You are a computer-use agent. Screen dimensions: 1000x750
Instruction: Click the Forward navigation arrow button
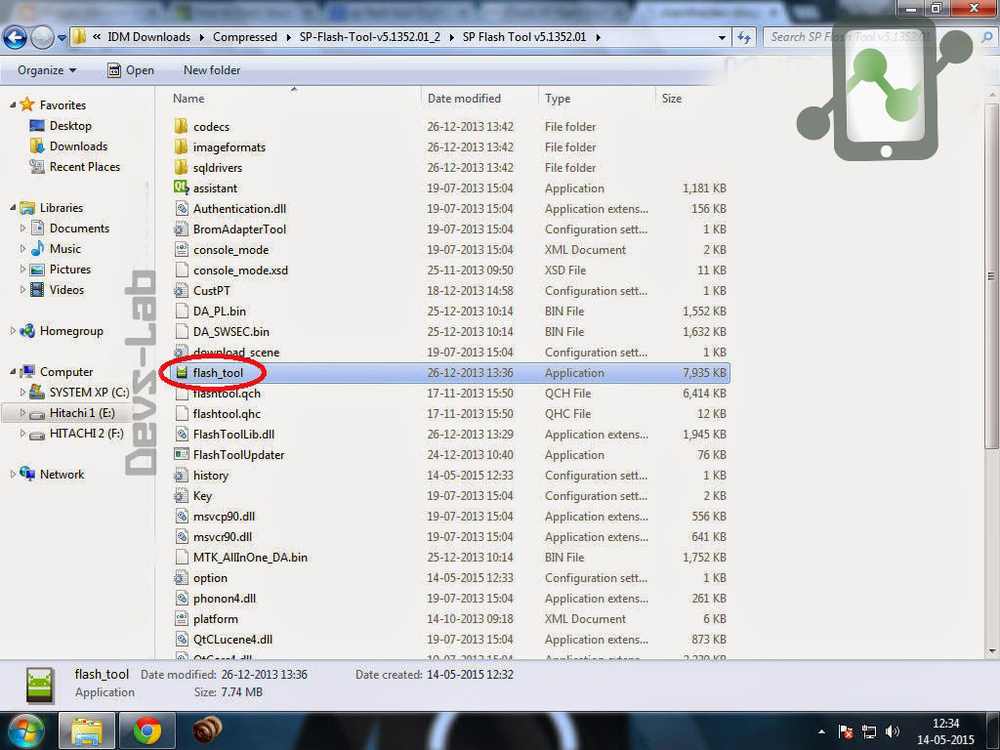pos(42,38)
